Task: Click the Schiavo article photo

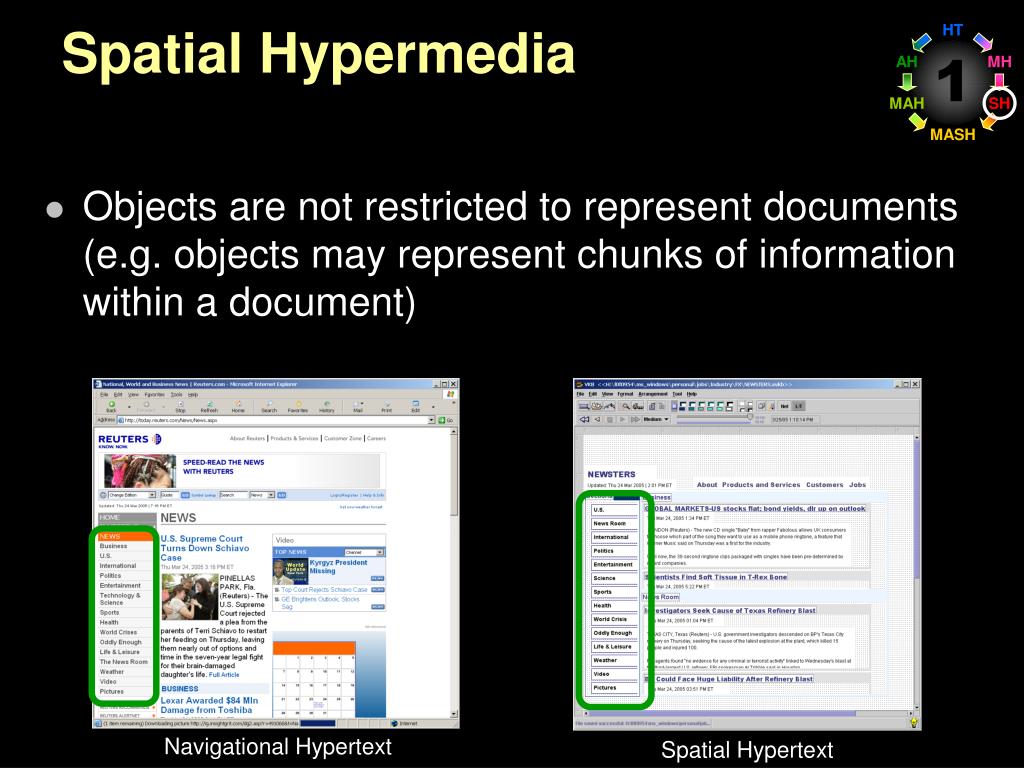Action: coord(189,597)
